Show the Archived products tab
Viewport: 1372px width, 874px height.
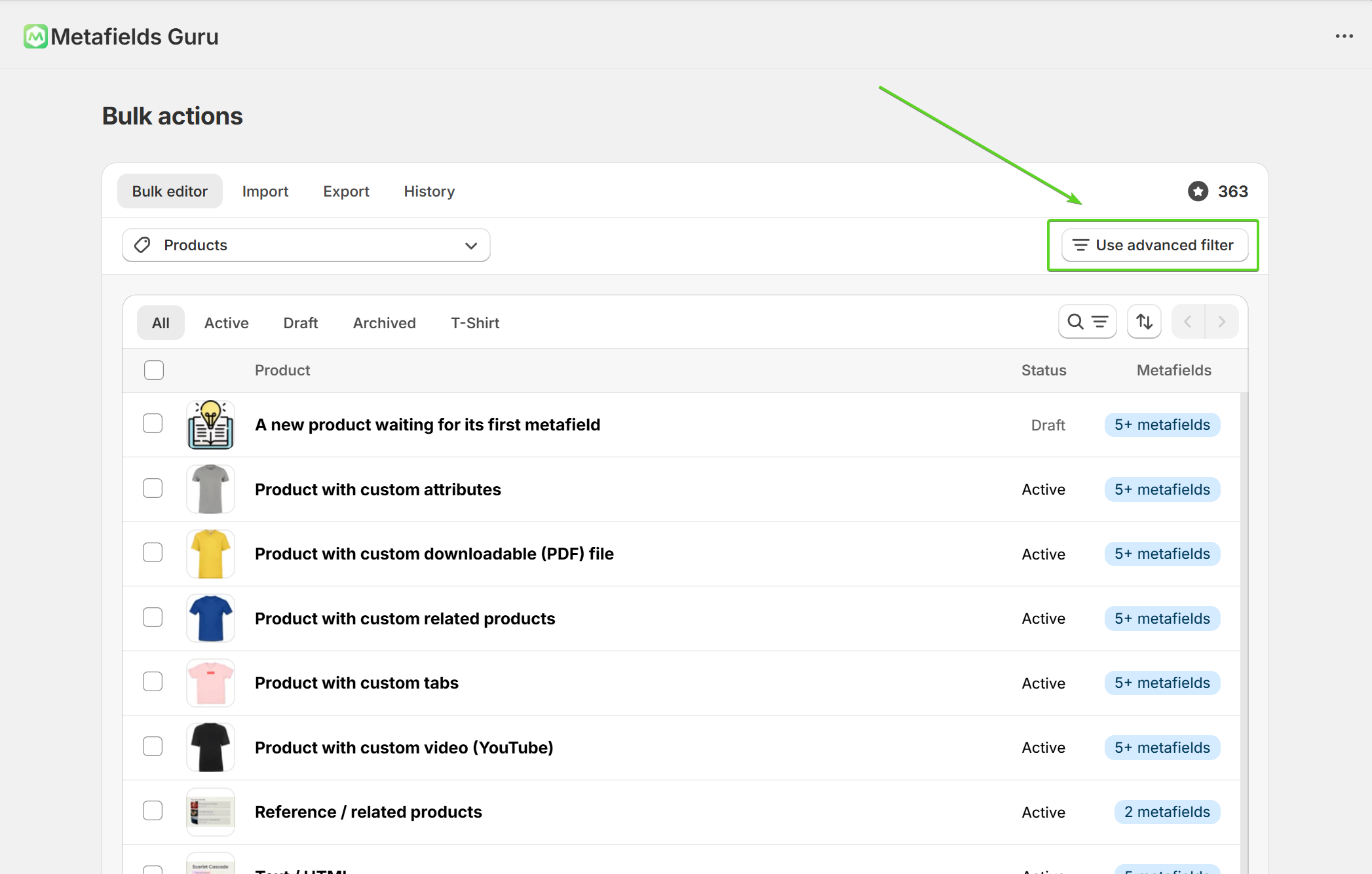pyautogui.click(x=384, y=323)
